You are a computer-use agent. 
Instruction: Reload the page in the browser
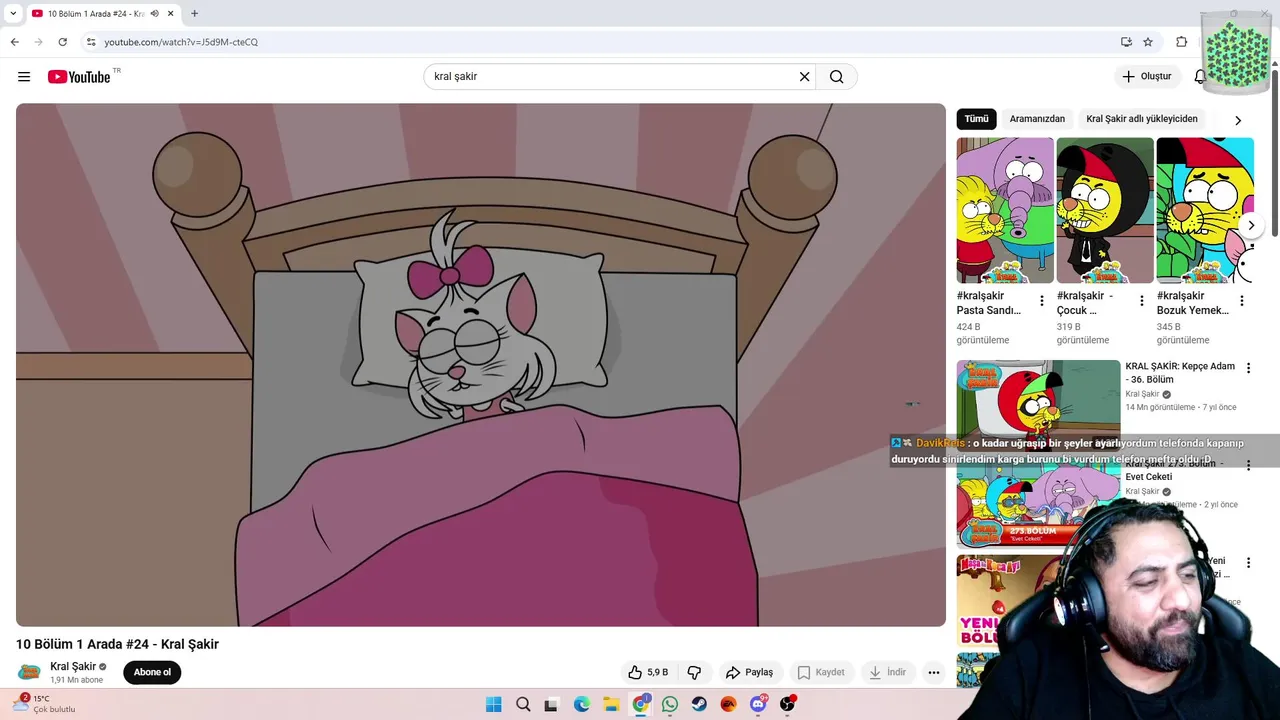click(x=62, y=42)
